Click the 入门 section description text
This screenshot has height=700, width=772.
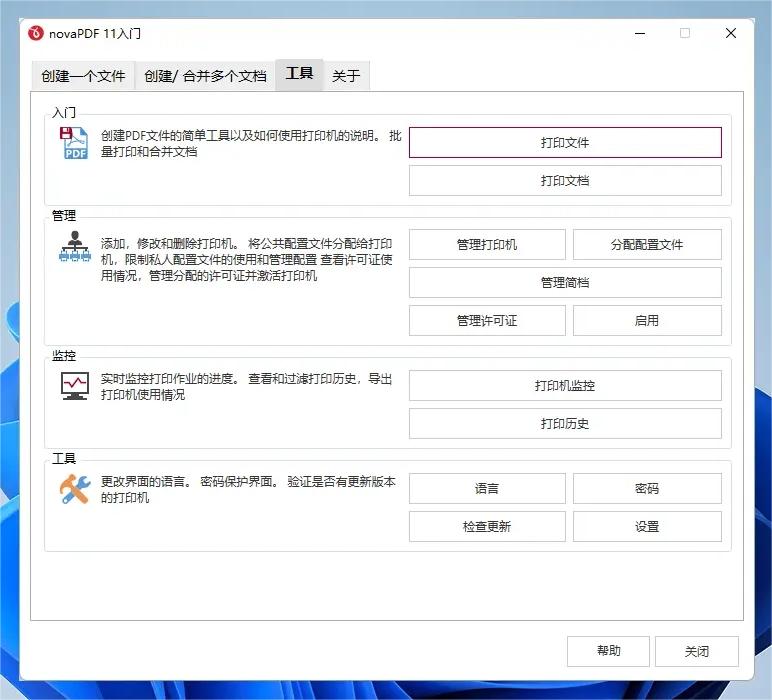pos(251,143)
